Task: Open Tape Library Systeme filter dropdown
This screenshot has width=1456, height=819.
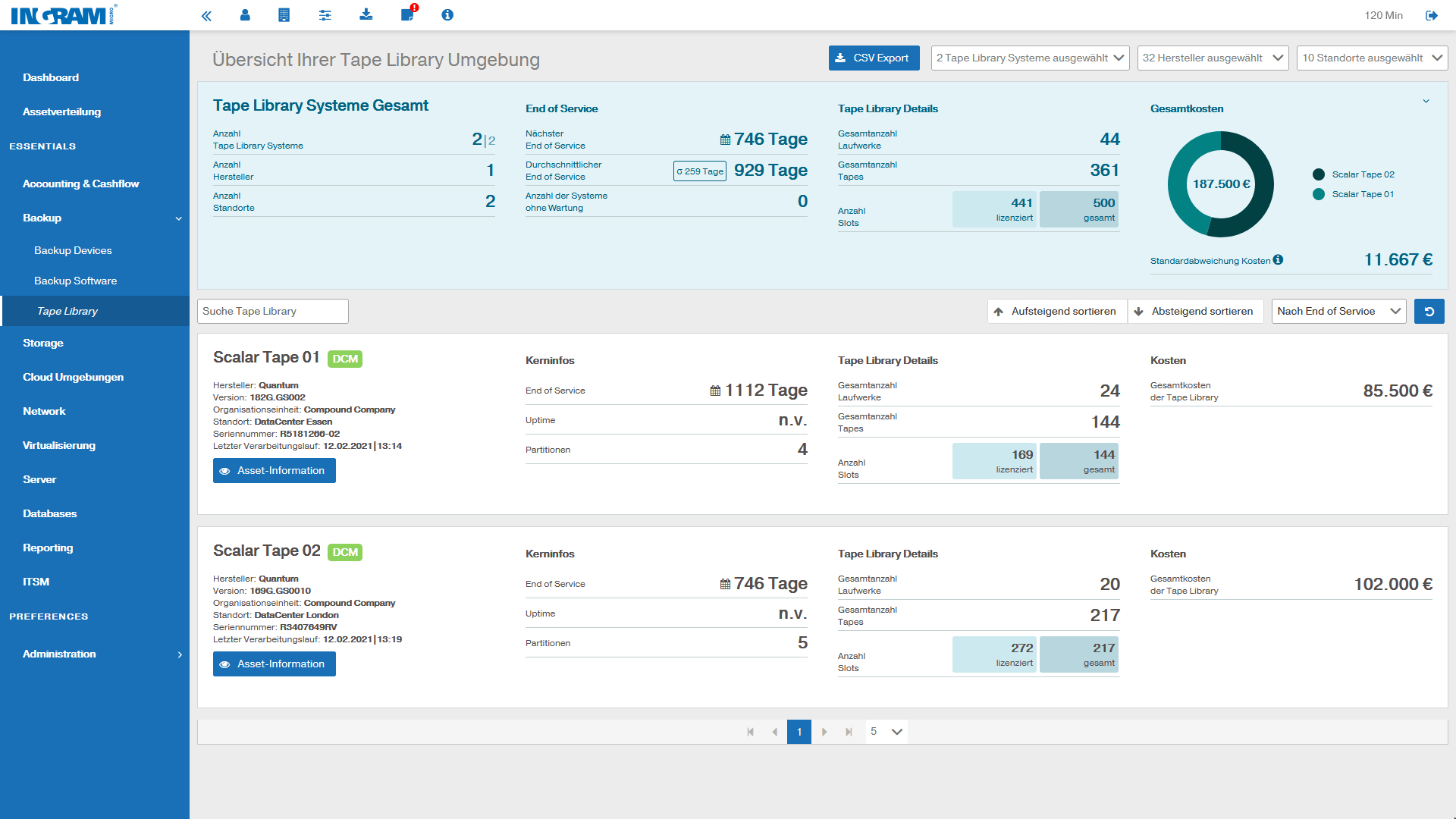Action: tap(1030, 58)
